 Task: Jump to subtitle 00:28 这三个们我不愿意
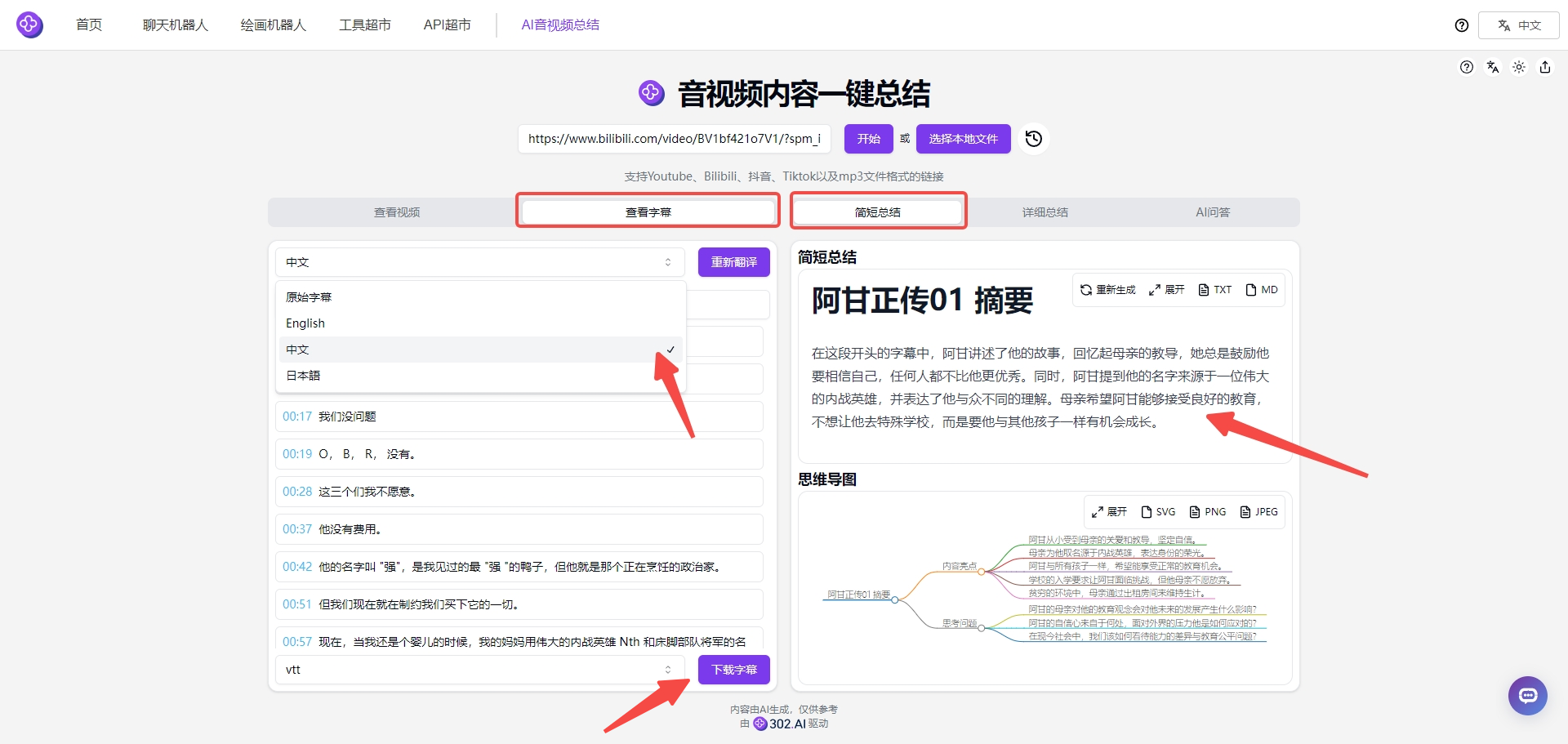tap(519, 492)
